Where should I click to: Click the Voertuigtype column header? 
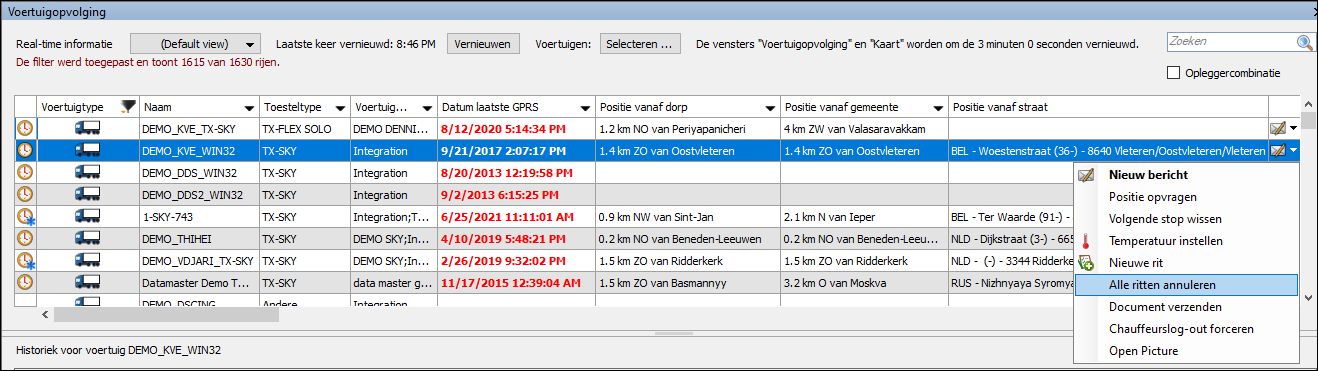(88, 107)
